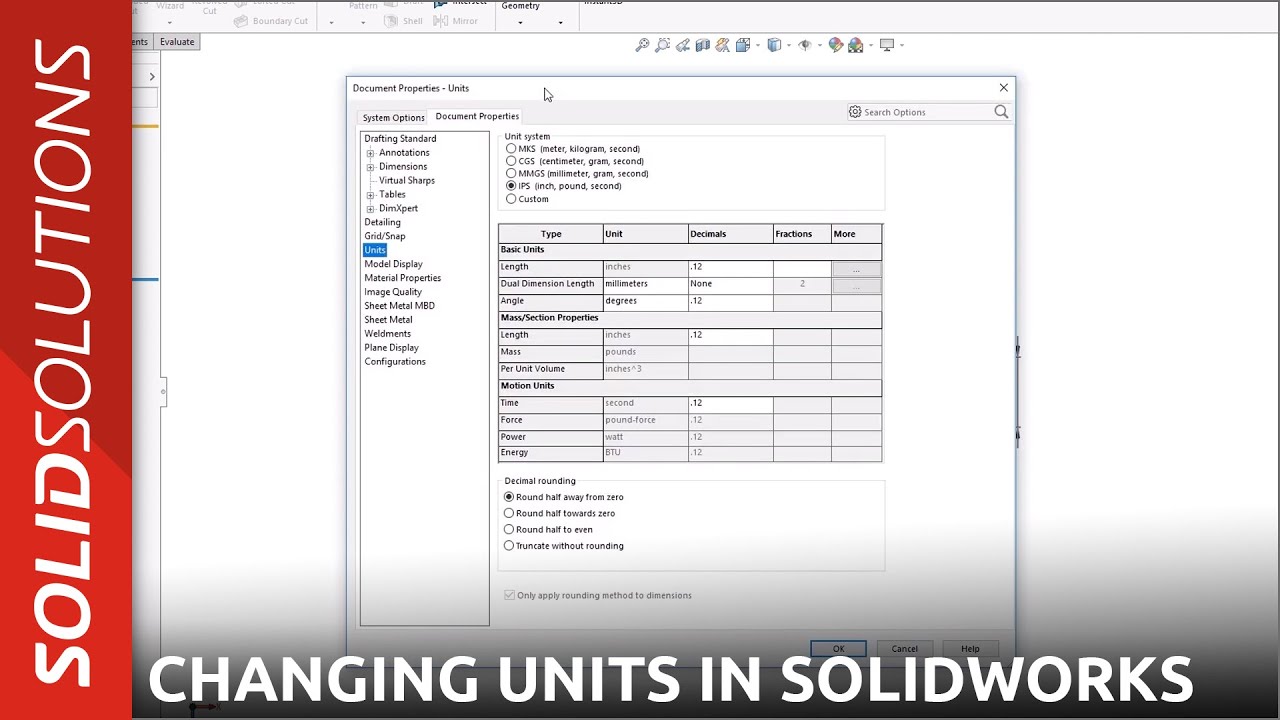
Task: Switch to Document Properties tab
Action: click(477, 116)
